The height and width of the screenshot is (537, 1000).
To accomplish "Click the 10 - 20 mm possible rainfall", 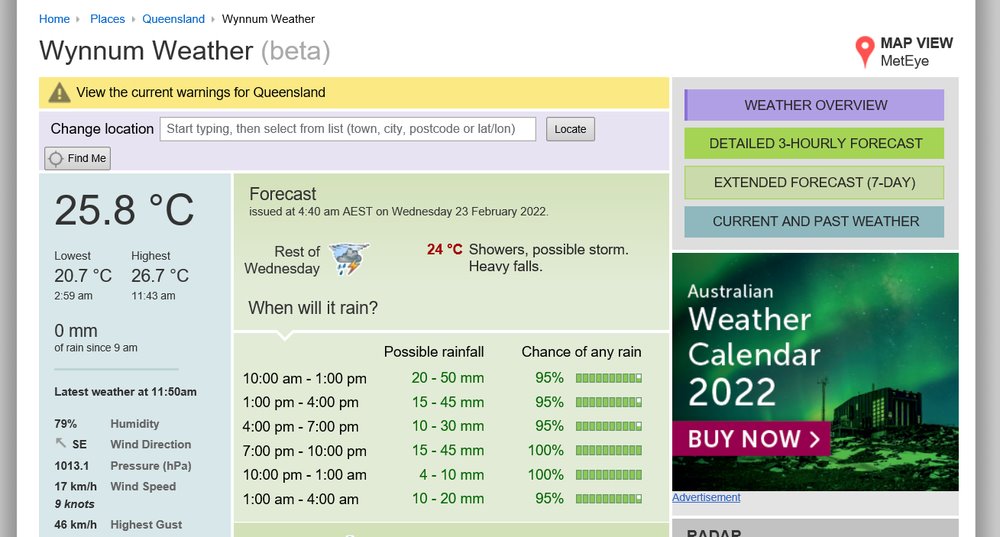I will coord(448,499).
